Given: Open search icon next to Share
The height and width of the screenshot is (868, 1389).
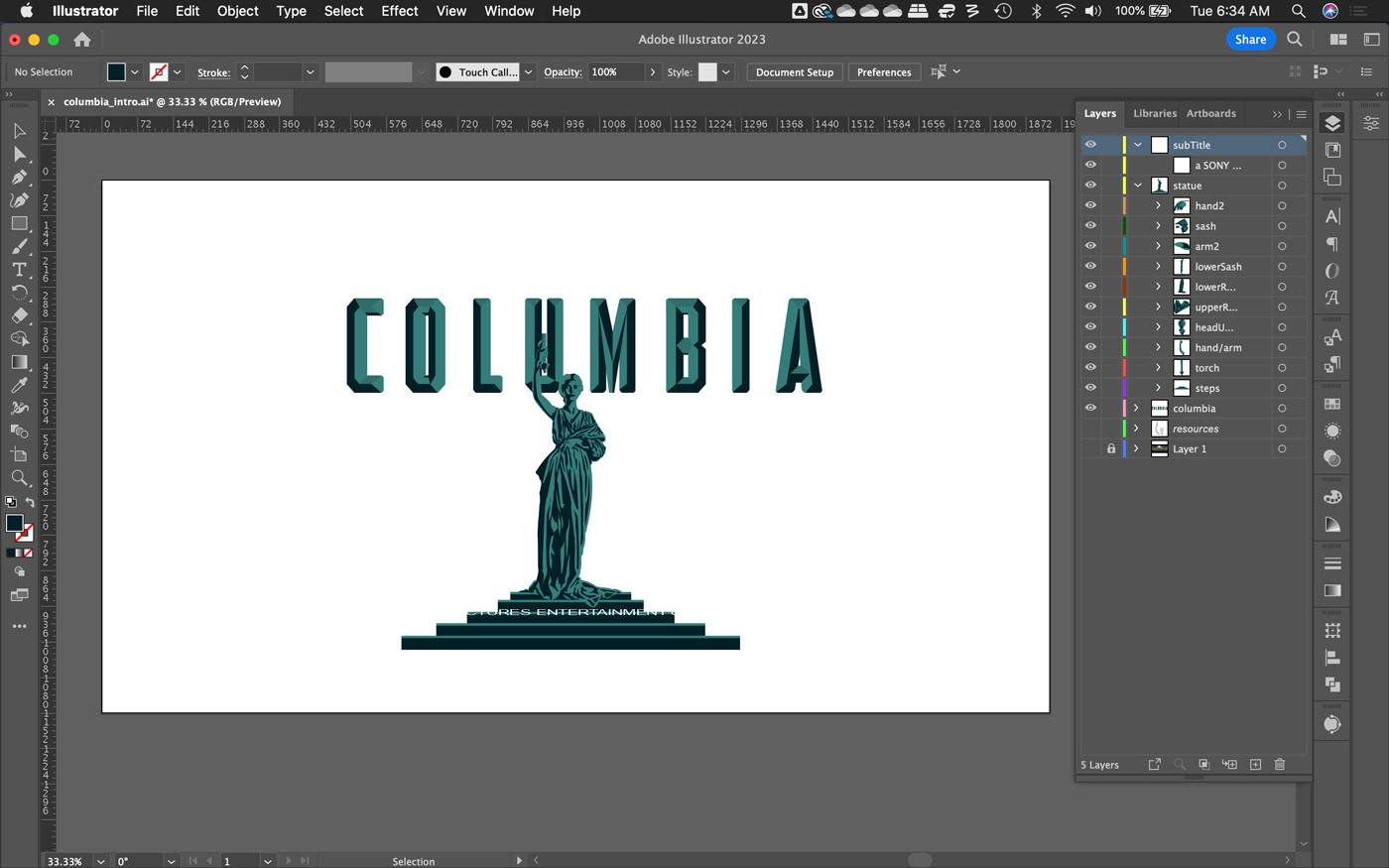Looking at the screenshot, I should tap(1295, 40).
